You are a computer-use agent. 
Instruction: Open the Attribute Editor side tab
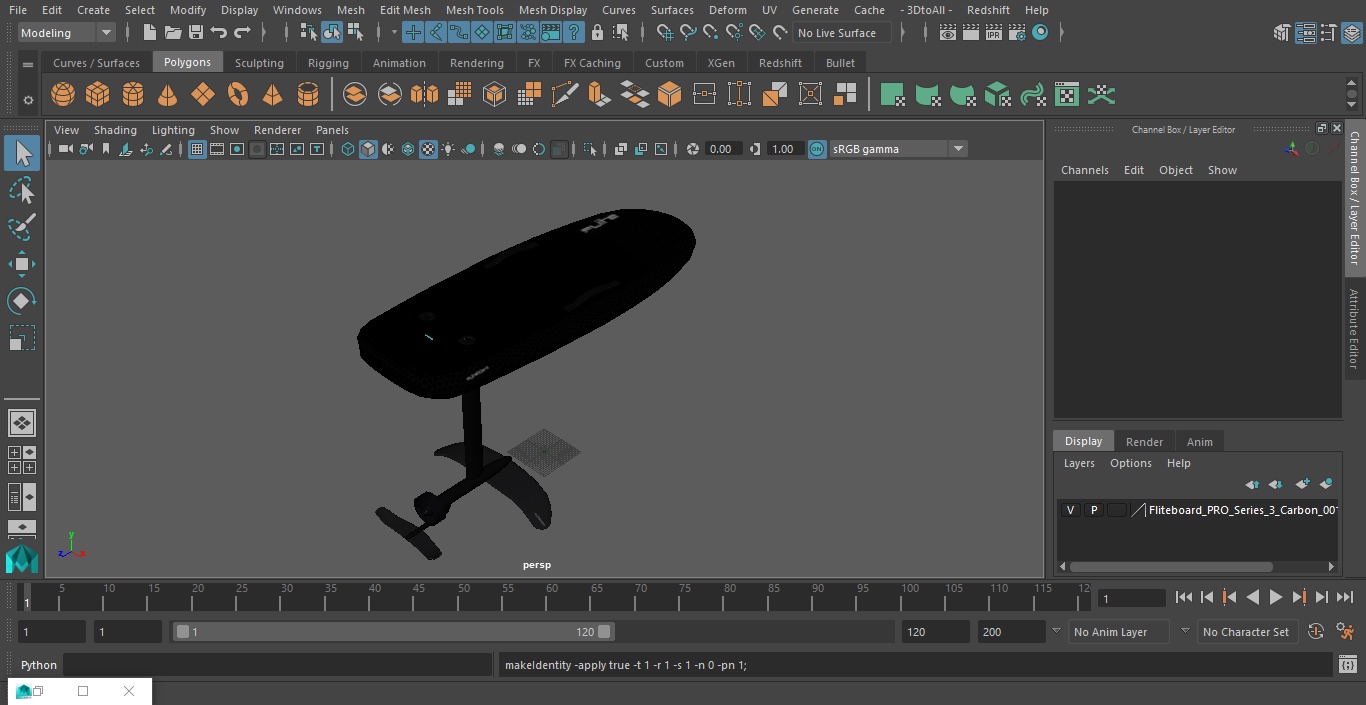pos(1355,329)
